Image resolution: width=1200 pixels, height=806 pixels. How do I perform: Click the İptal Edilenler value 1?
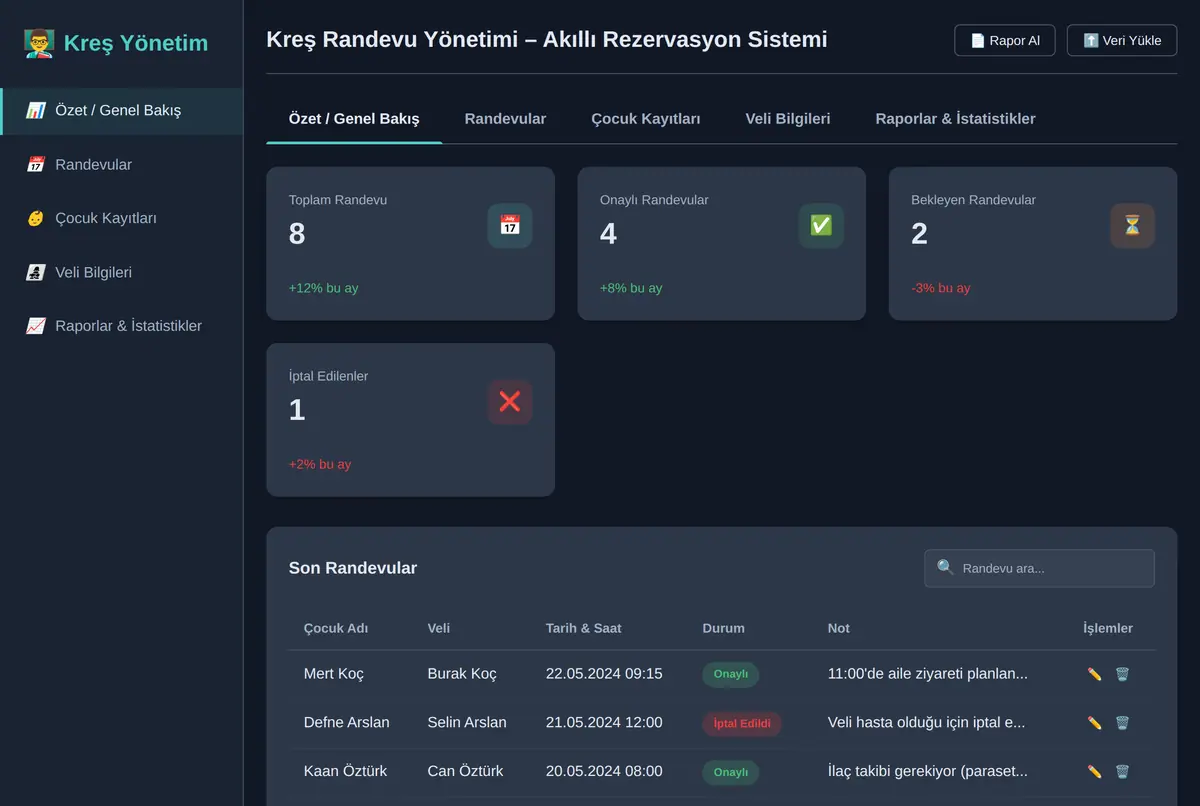click(x=297, y=410)
